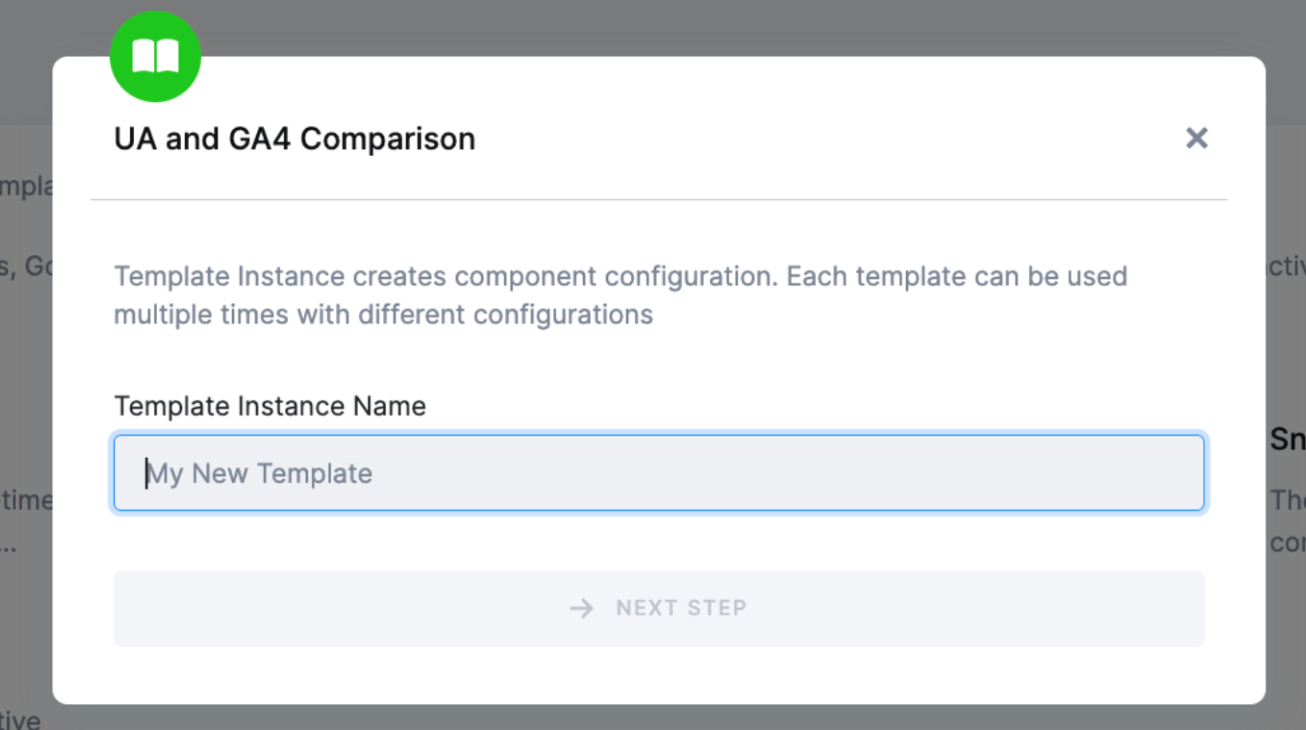Close the UA and GA4 Comparison dialog
Viewport: 1306px width, 730px height.
tap(1196, 138)
